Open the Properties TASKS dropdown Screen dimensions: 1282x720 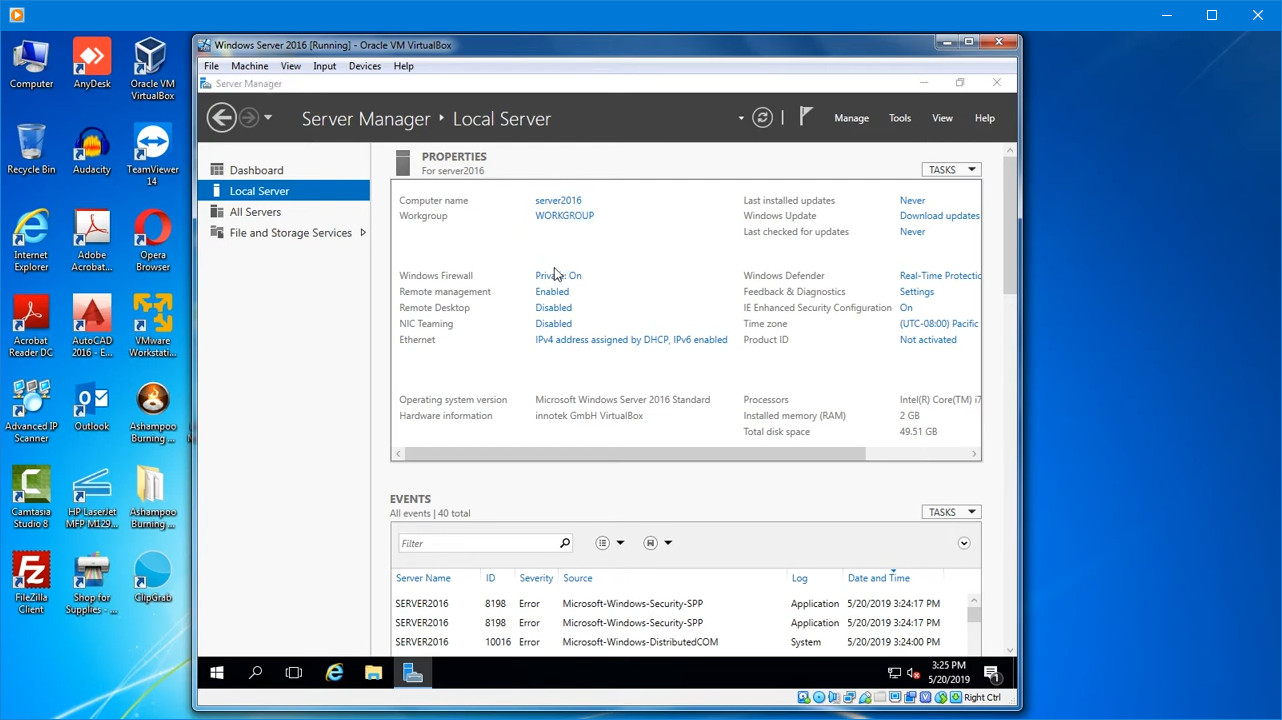(x=950, y=170)
